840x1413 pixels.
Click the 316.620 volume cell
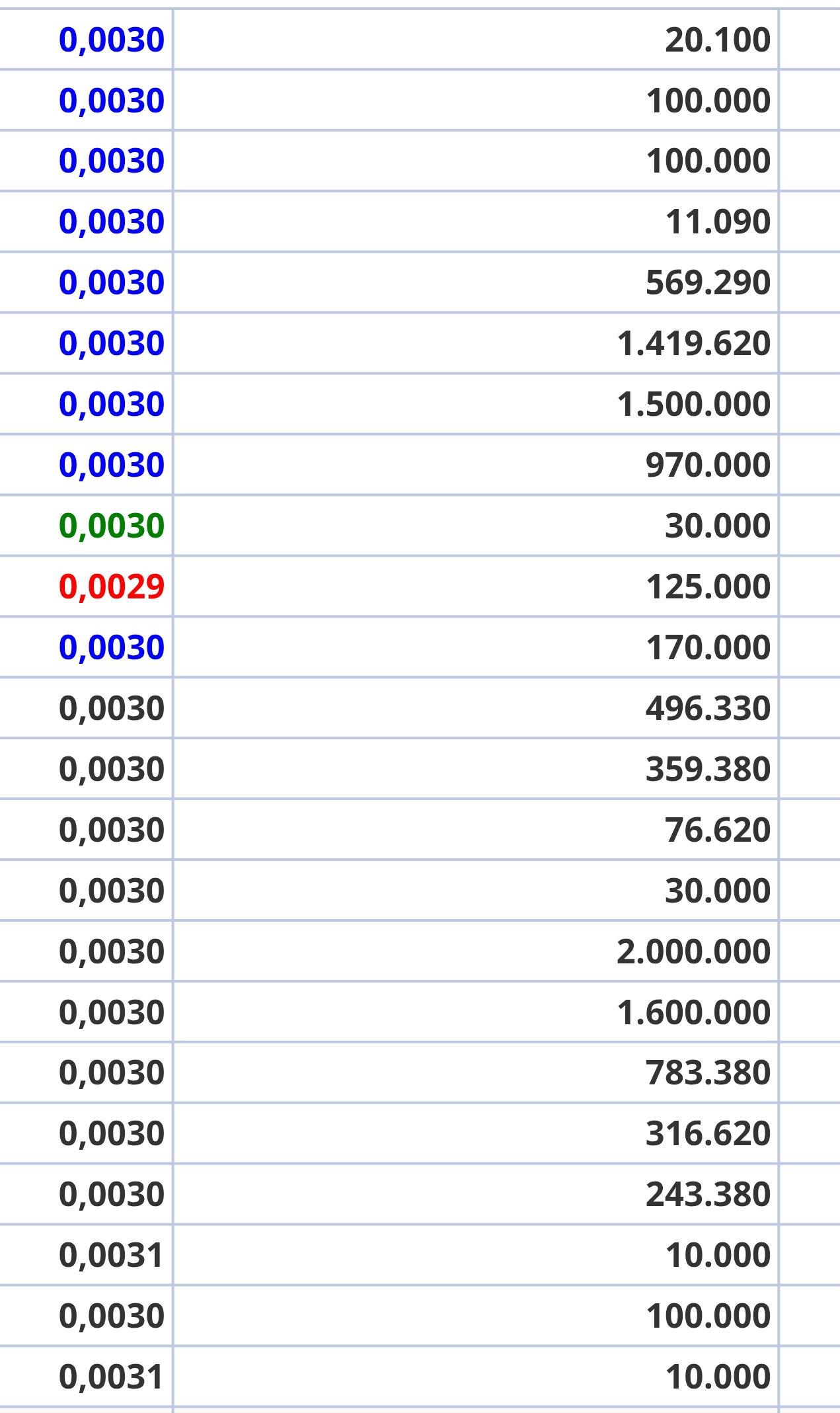pos(708,1133)
